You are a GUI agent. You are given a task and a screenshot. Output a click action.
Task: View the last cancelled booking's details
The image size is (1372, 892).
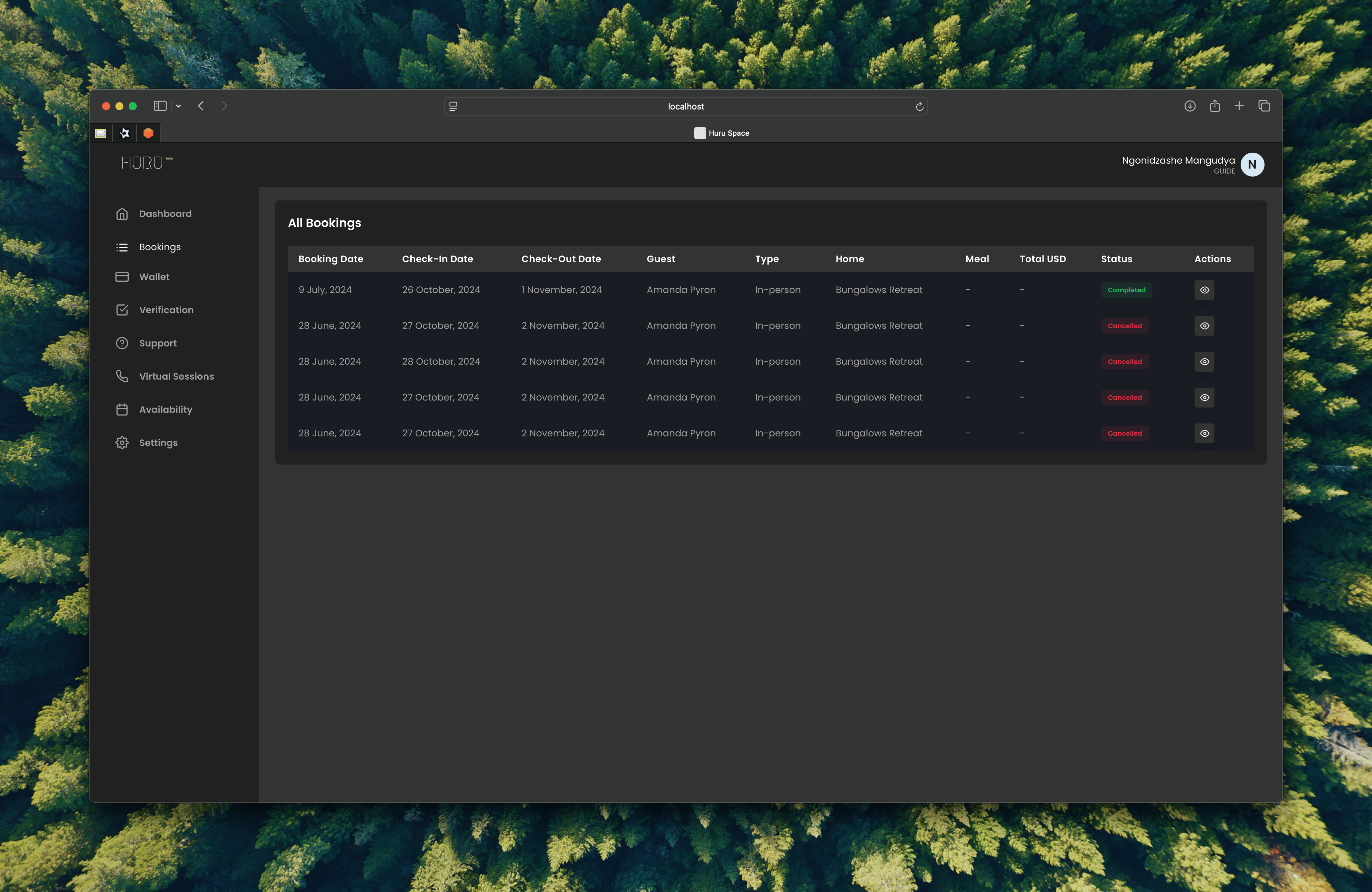[x=1204, y=433]
